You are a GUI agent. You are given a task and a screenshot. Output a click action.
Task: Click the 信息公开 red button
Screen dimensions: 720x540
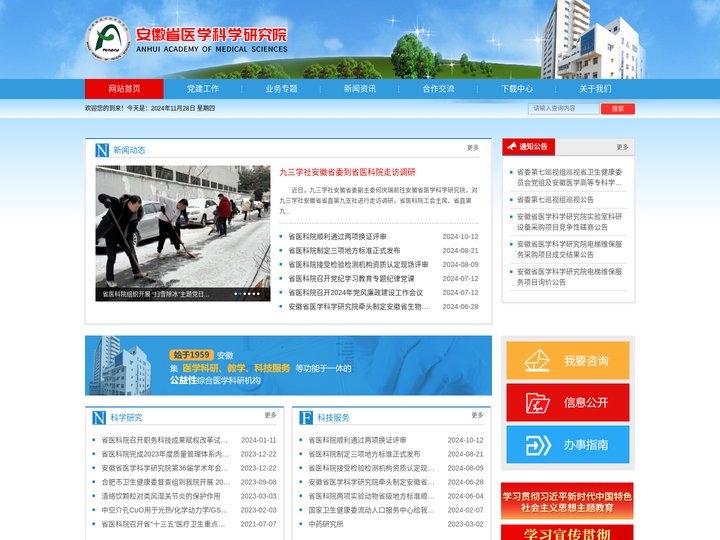click(x=568, y=403)
